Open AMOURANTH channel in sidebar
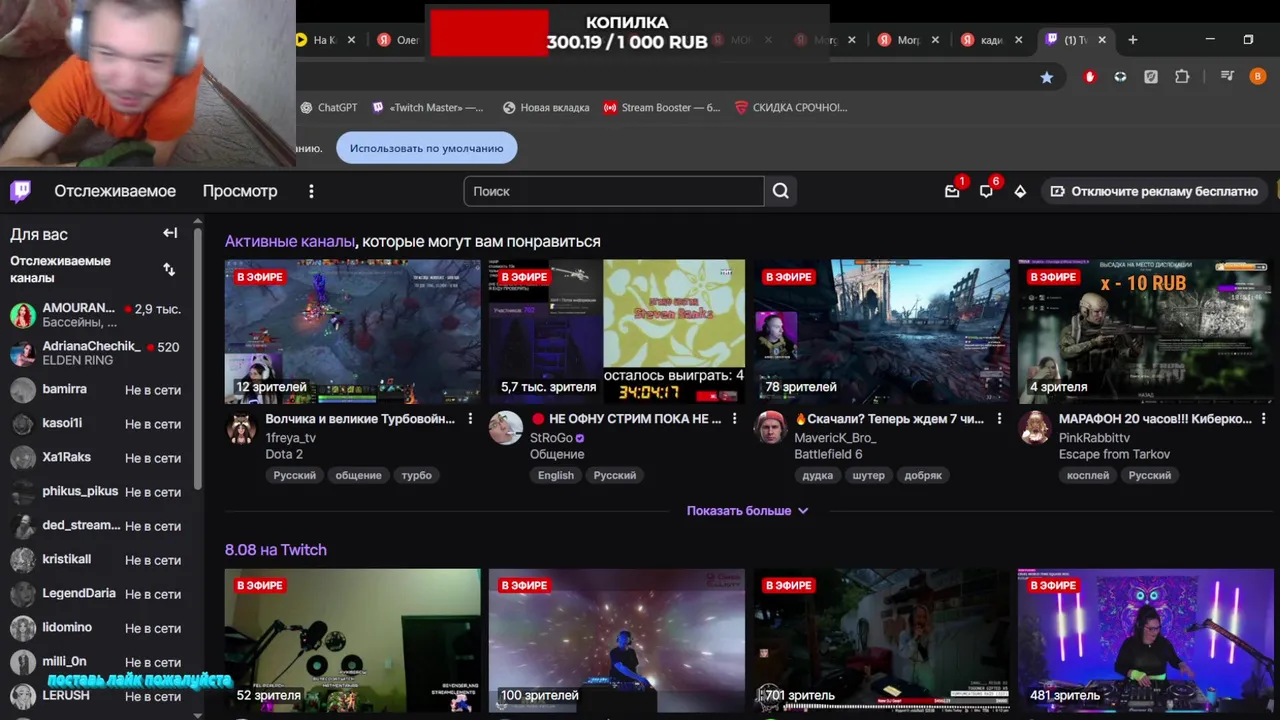Image resolution: width=1280 pixels, height=720 pixels. tap(98, 315)
